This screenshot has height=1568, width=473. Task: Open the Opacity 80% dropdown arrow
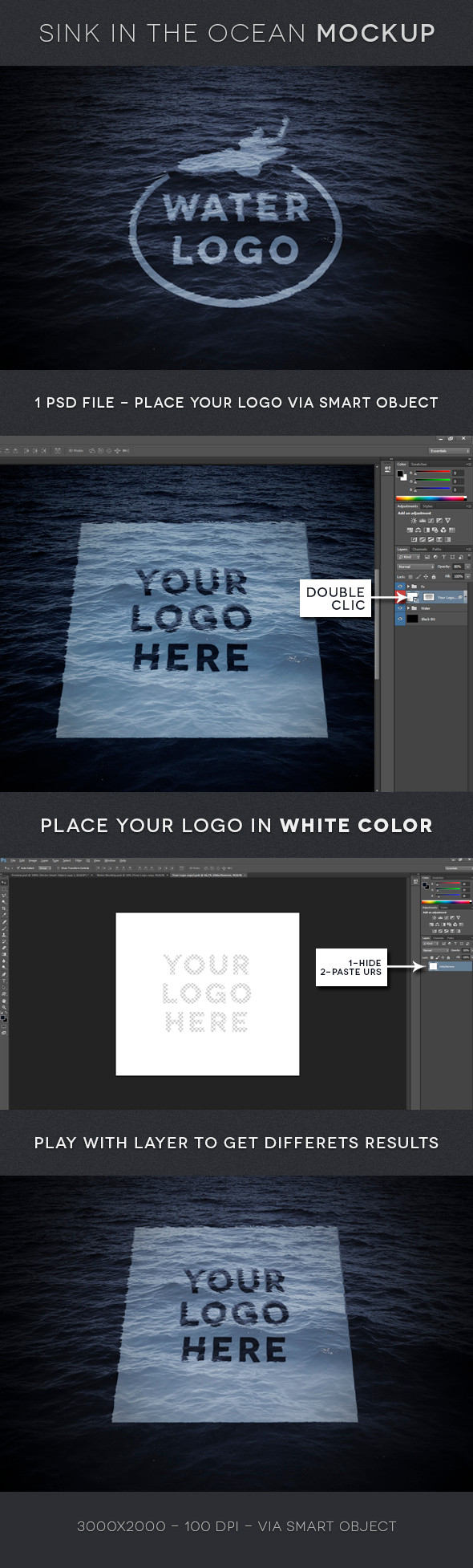[468, 567]
